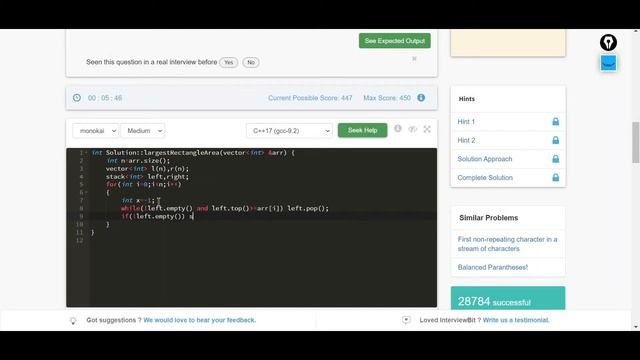Answer No to seen in real interview
Viewport: 640px width, 360px height.
click(x=251, y=62)
